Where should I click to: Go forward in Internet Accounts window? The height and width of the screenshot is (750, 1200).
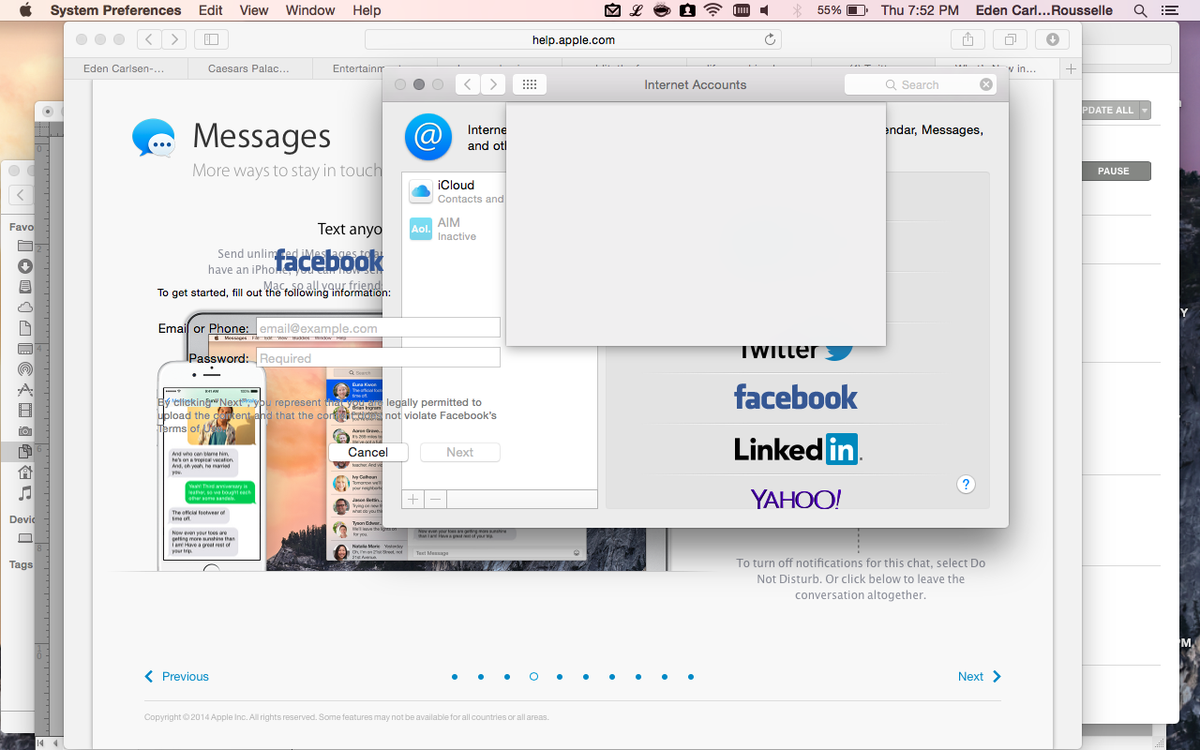coord(493,85)
